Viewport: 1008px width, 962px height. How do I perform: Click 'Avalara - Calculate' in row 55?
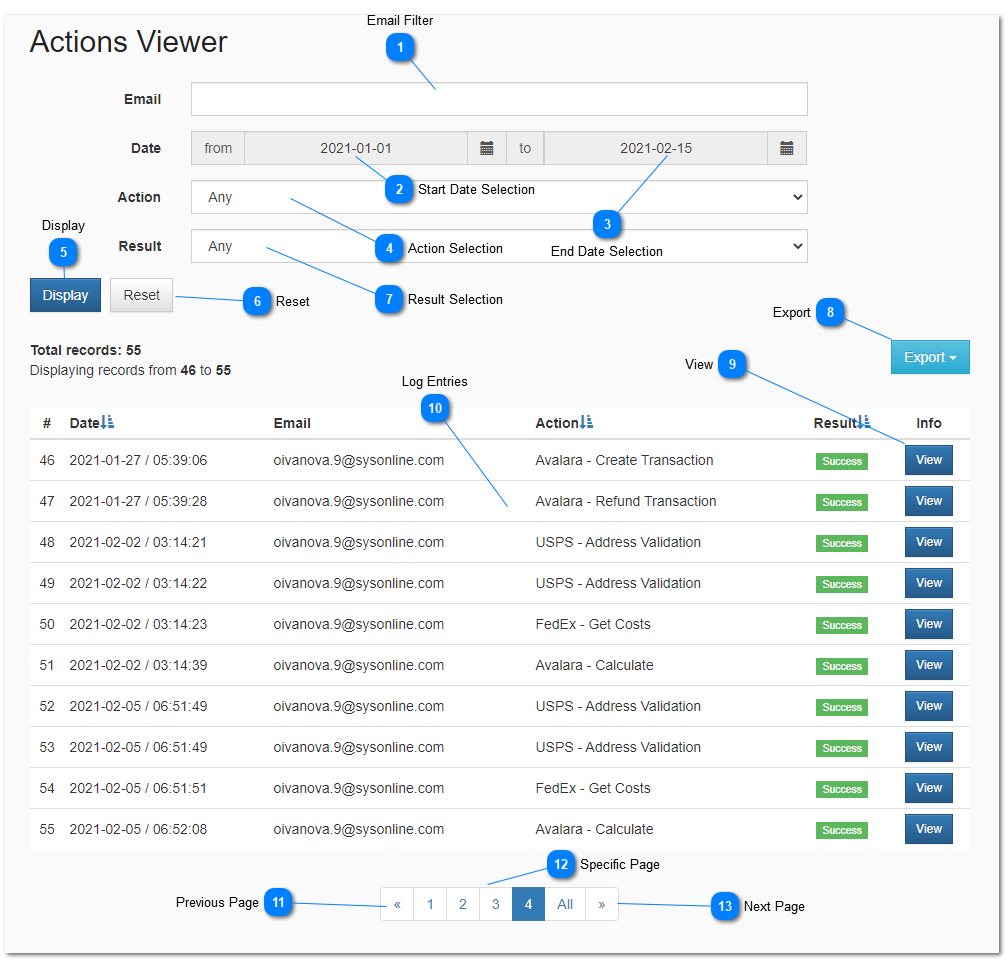point(594,830)
